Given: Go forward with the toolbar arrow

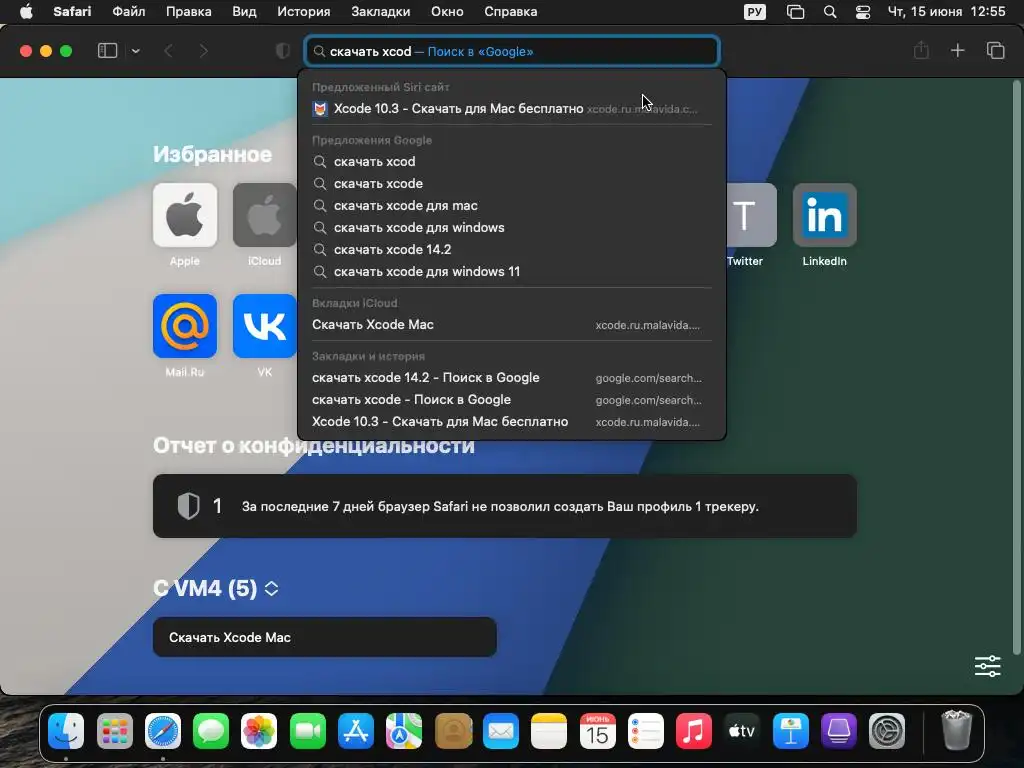Looking at the screenshot, I should coord(203,51).
